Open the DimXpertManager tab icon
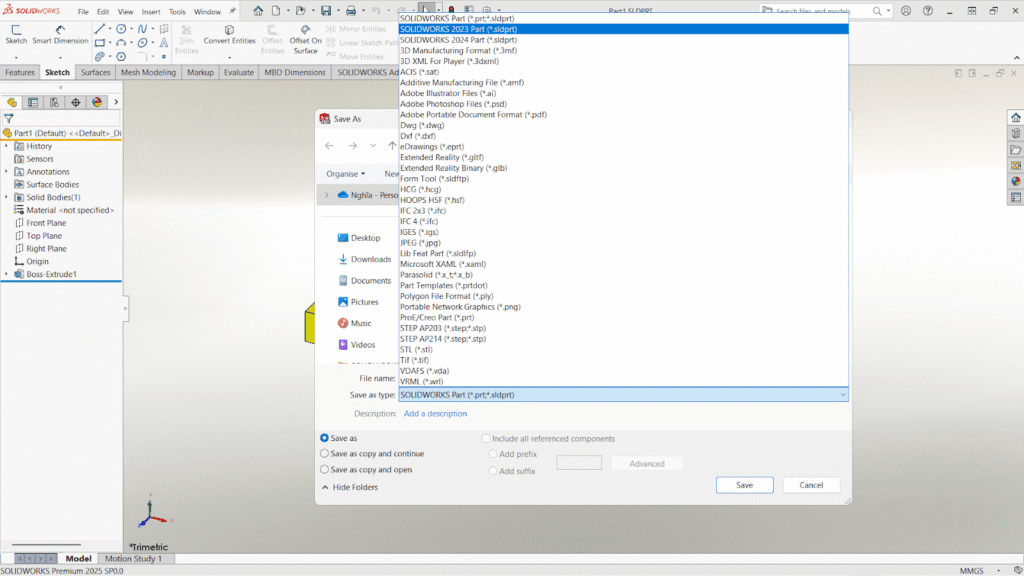This screenshot has height=576, width=1024. 76,103
